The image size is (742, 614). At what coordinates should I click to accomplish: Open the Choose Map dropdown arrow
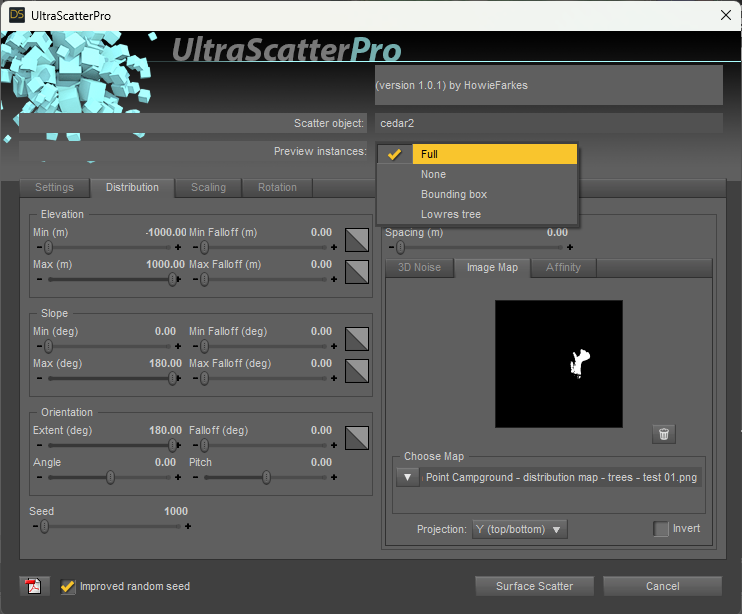[407, 477]
